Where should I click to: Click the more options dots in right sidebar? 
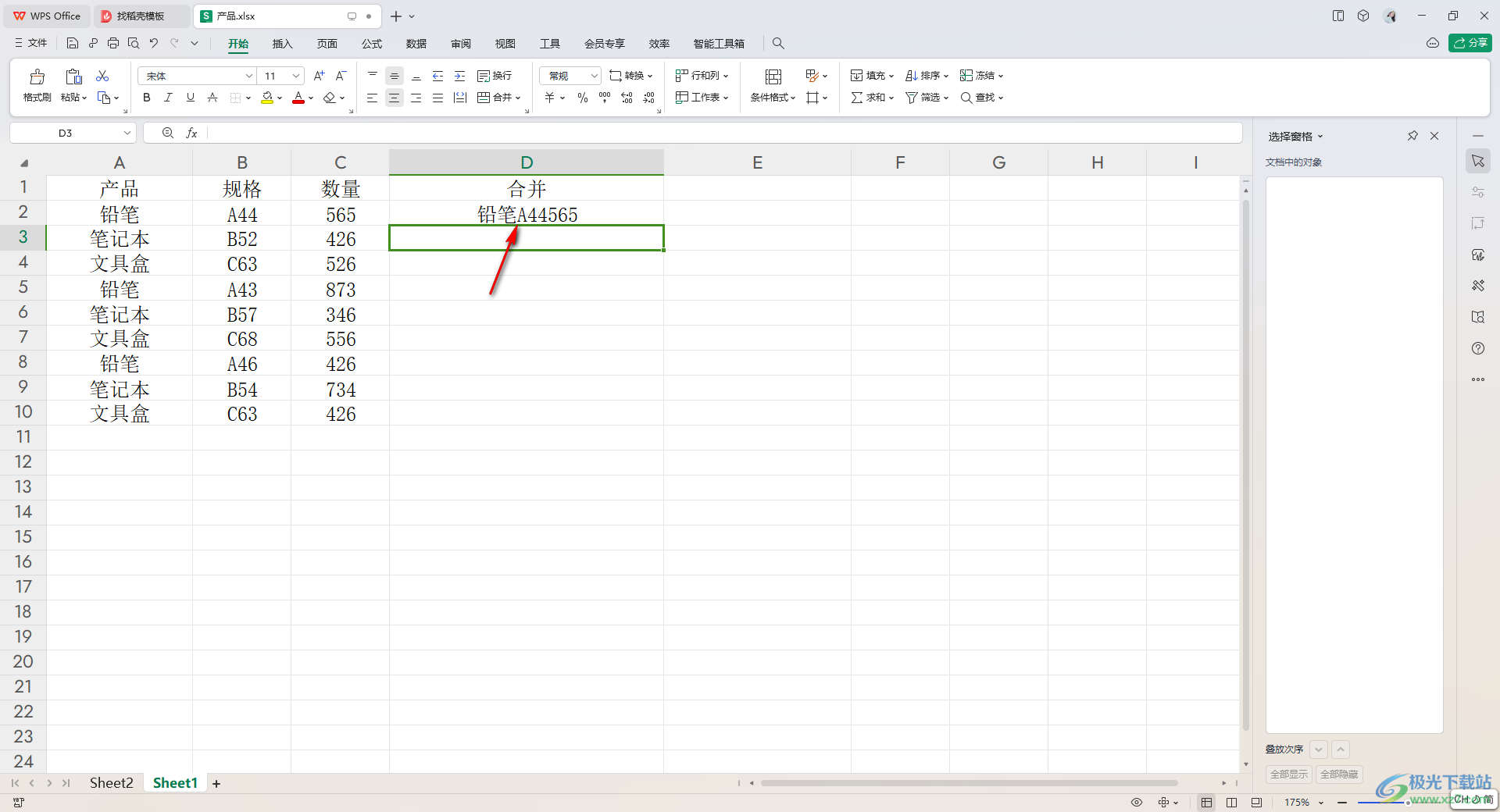coord(1478,379)
